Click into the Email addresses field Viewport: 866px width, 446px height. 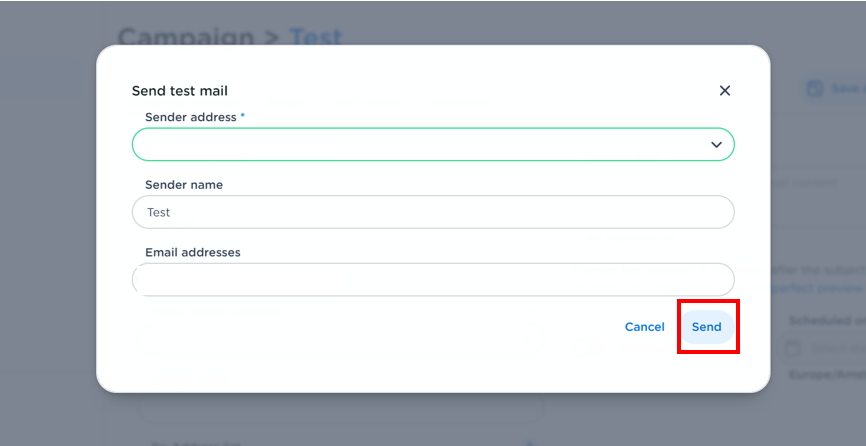pos(432,280)
